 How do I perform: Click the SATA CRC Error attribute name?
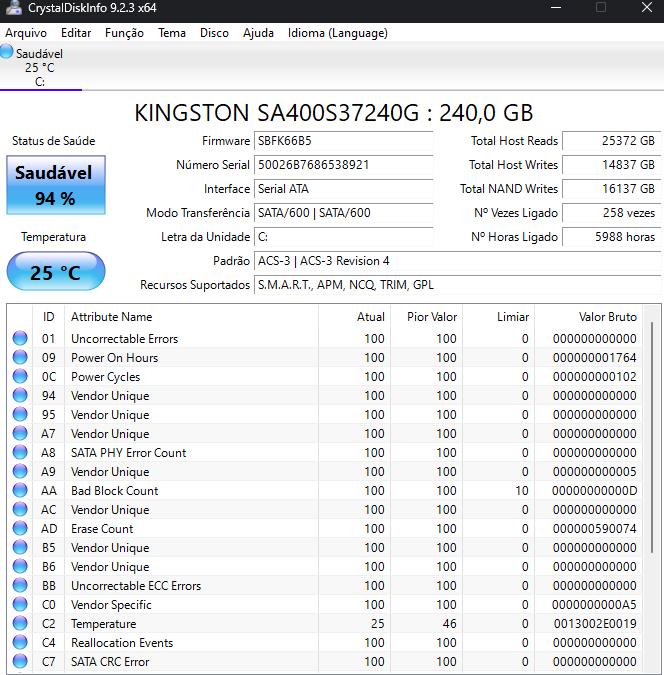pyautogui.click(x=110, y=662)
